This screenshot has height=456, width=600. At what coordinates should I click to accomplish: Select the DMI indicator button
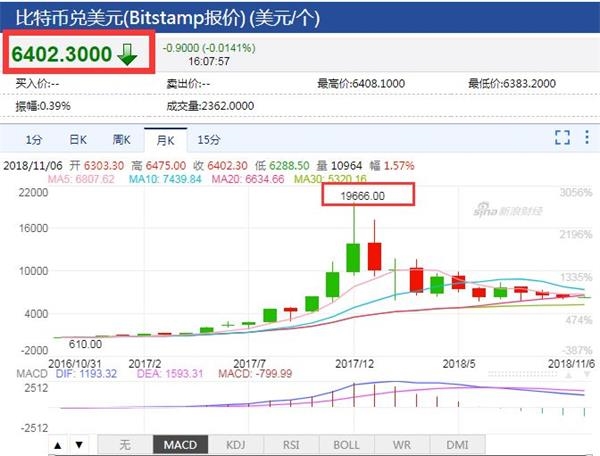(457, 445)
